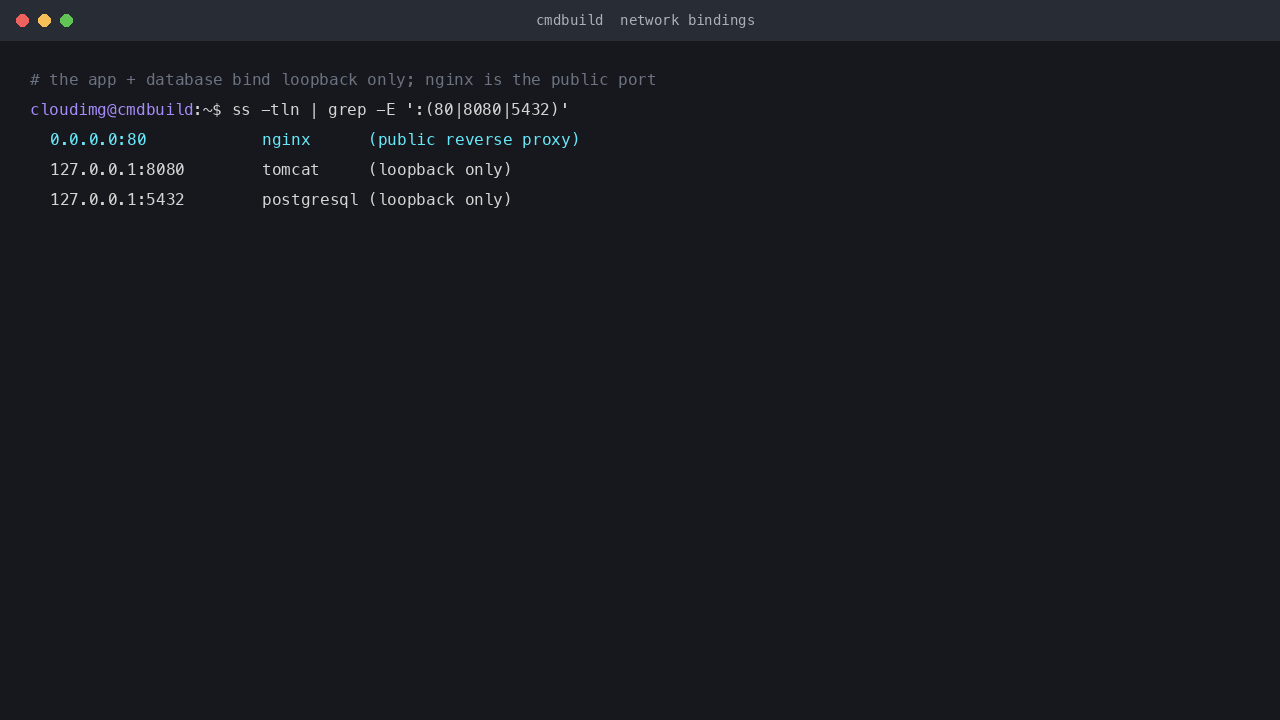
Task: Click the grep pattern ':(80|8080|5432)'
Action: tap(487, 110)
